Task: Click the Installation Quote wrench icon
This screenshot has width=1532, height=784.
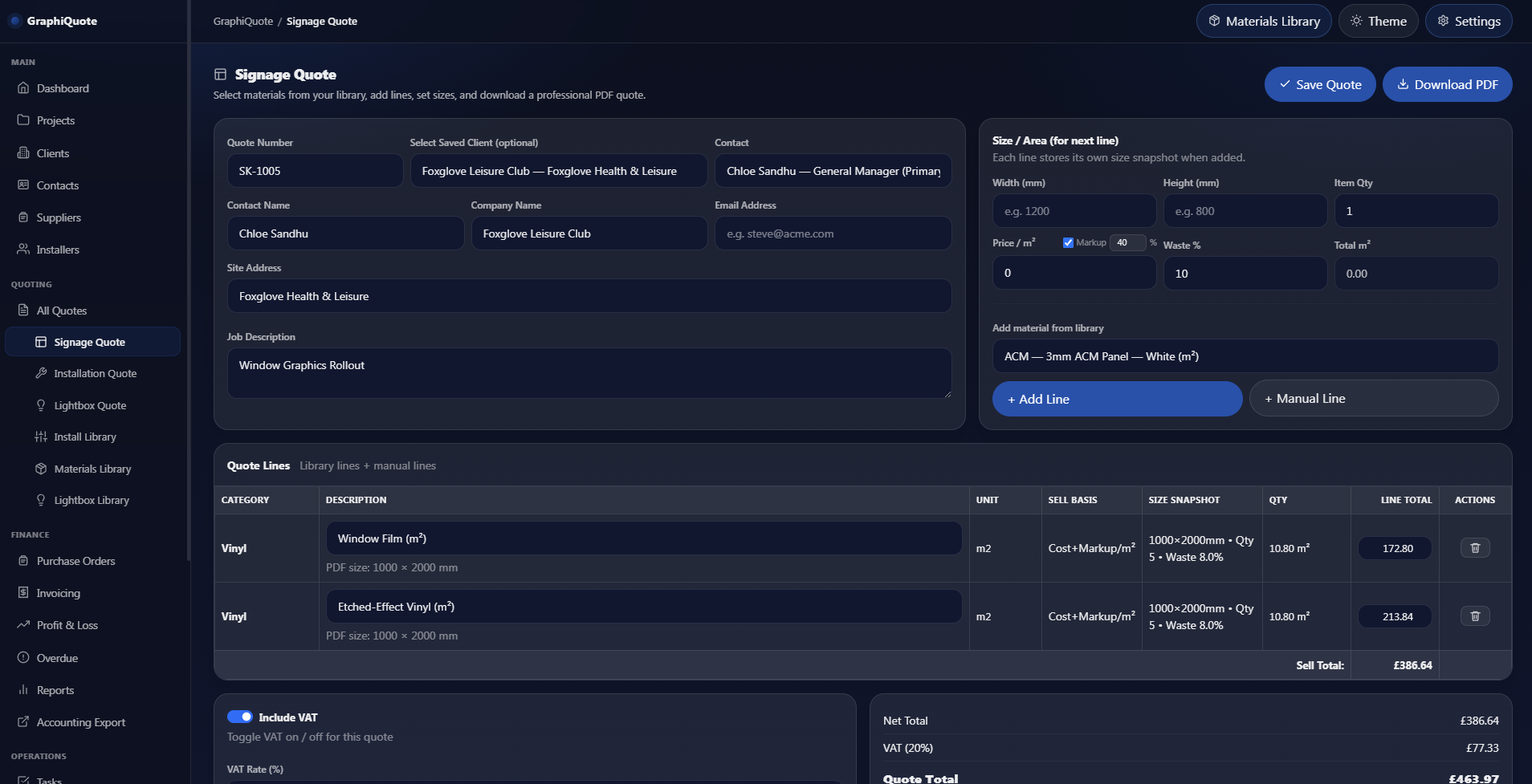Action: click(41, 373)
